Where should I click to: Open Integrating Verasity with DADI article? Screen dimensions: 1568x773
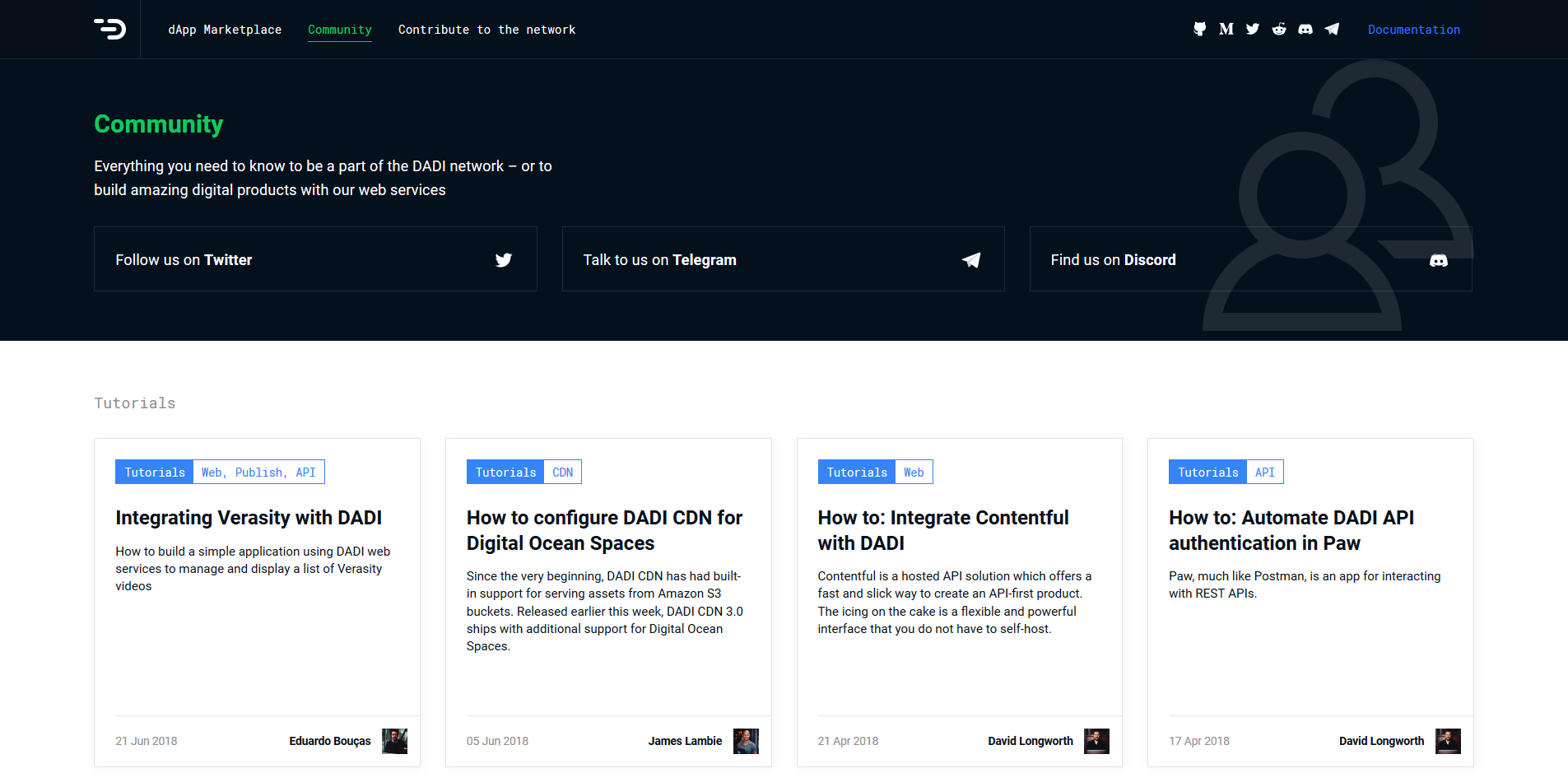[249, 518]
